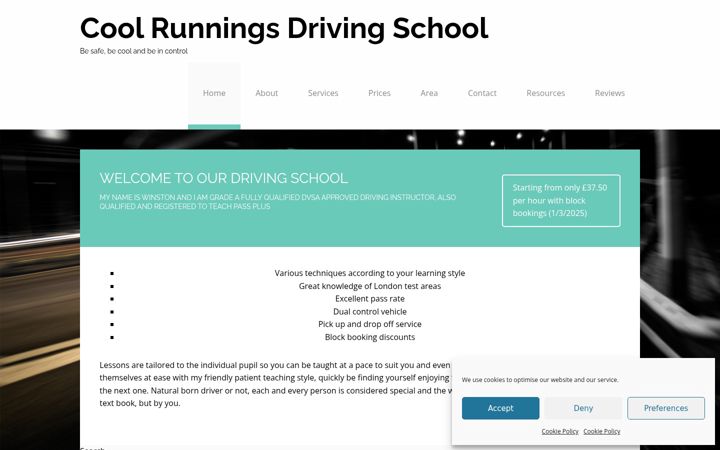Open the Area page

(429, 93)
